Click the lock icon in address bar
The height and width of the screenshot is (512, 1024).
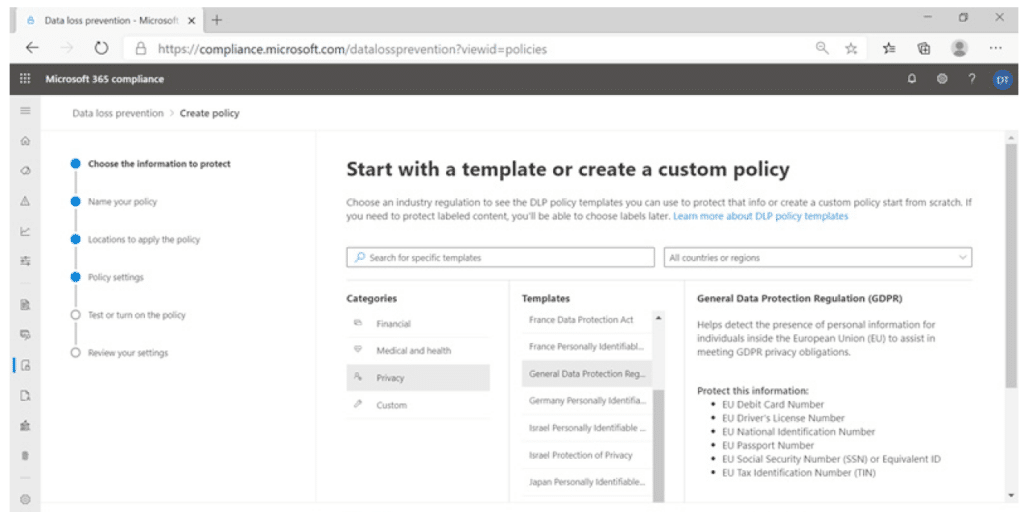coord(139,49)
